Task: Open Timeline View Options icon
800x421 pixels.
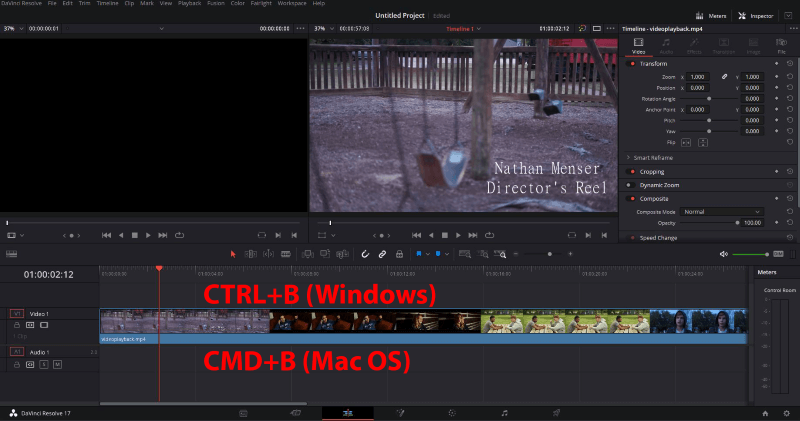Action: pyautogui.click(x=11, y=254)
